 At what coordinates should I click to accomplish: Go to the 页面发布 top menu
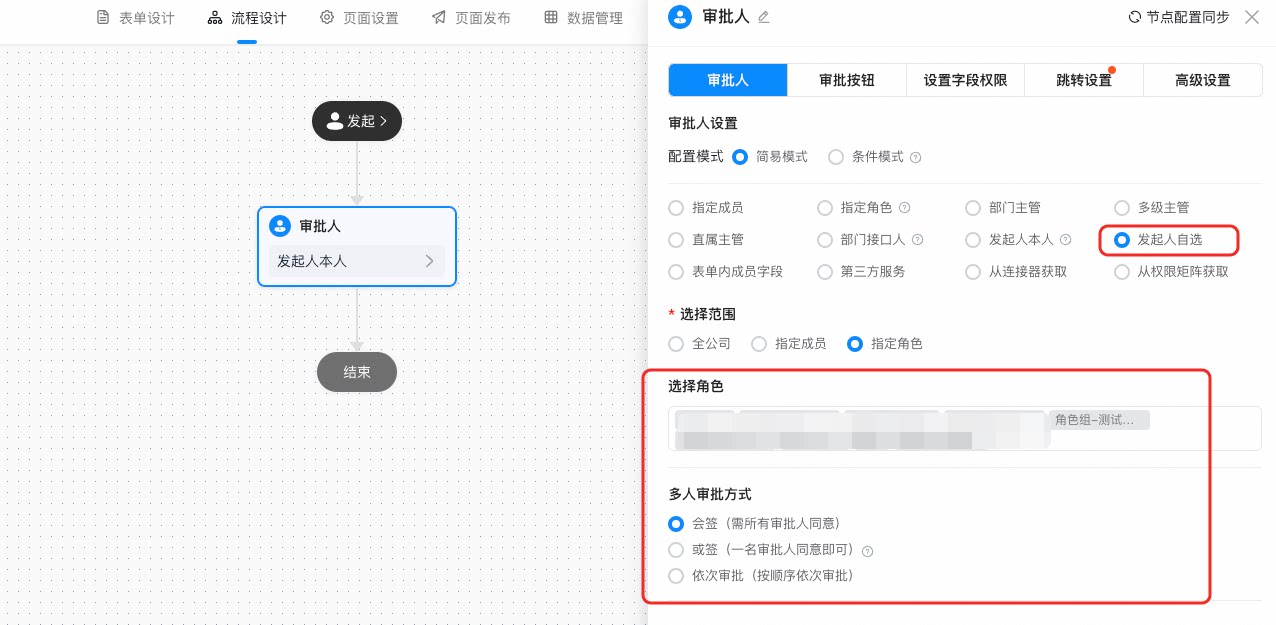click(472, 18)
